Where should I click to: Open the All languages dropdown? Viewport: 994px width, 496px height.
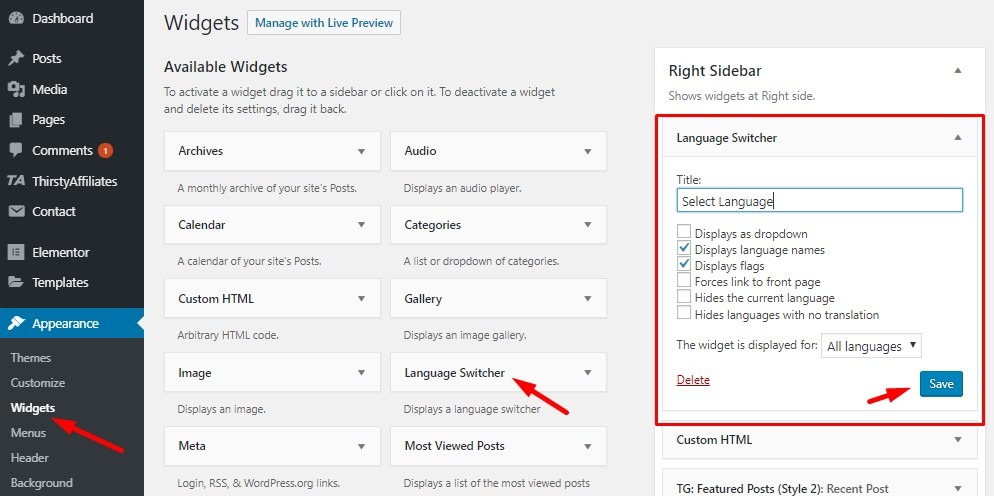(871, 346)
